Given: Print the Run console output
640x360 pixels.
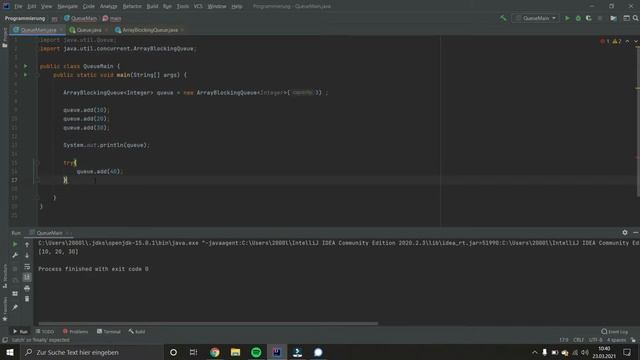Looking at the screenshot, I should (27, 288).
